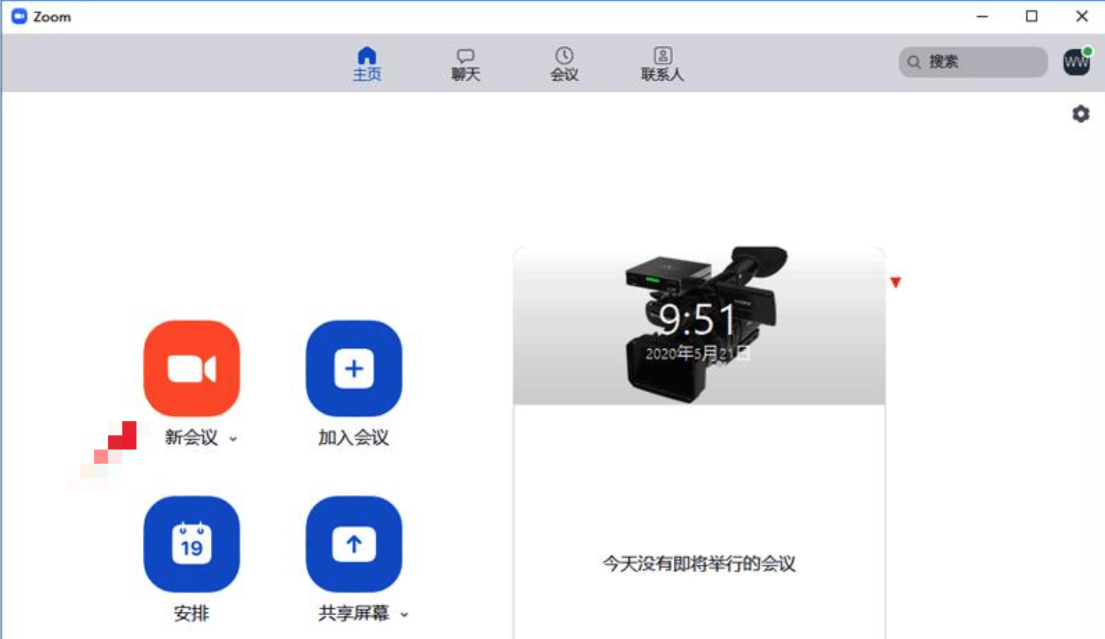Click the search magnifier icon
The height and width of the screenshot is (639, 1105).
[913, 62]
